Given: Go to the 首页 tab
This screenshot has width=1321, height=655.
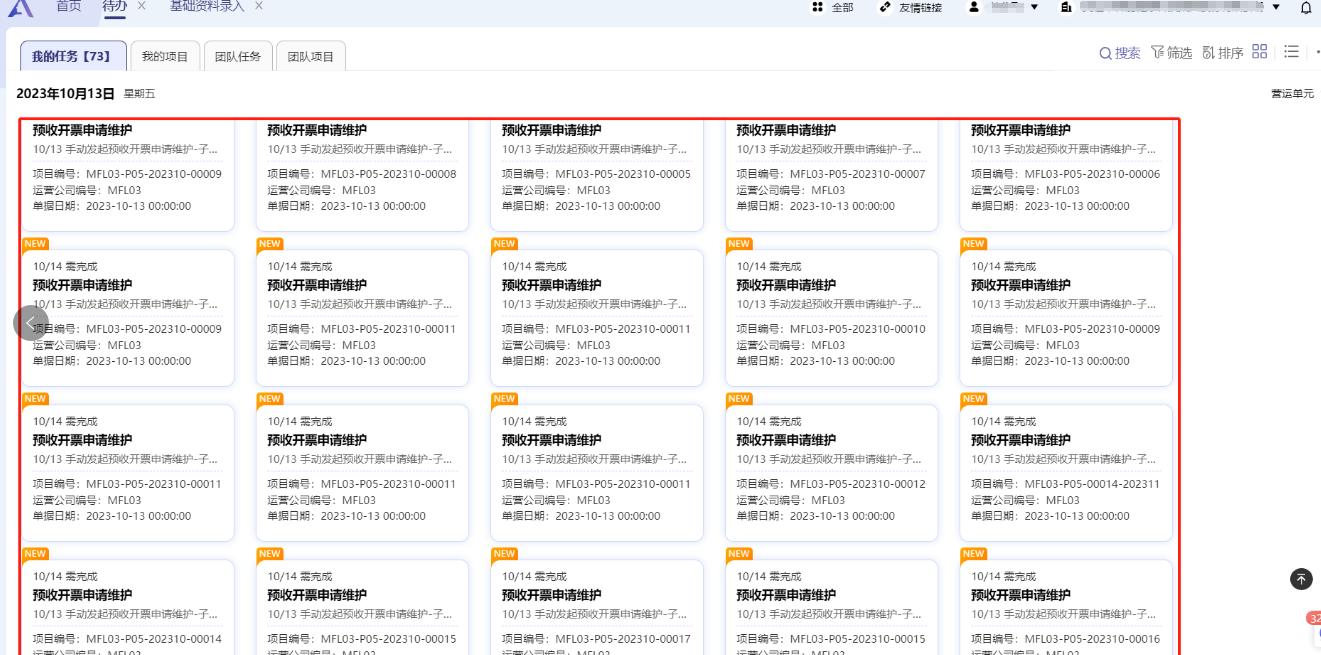Looking at the screenshot, I should pyautogui.click(x=69, y=6).
